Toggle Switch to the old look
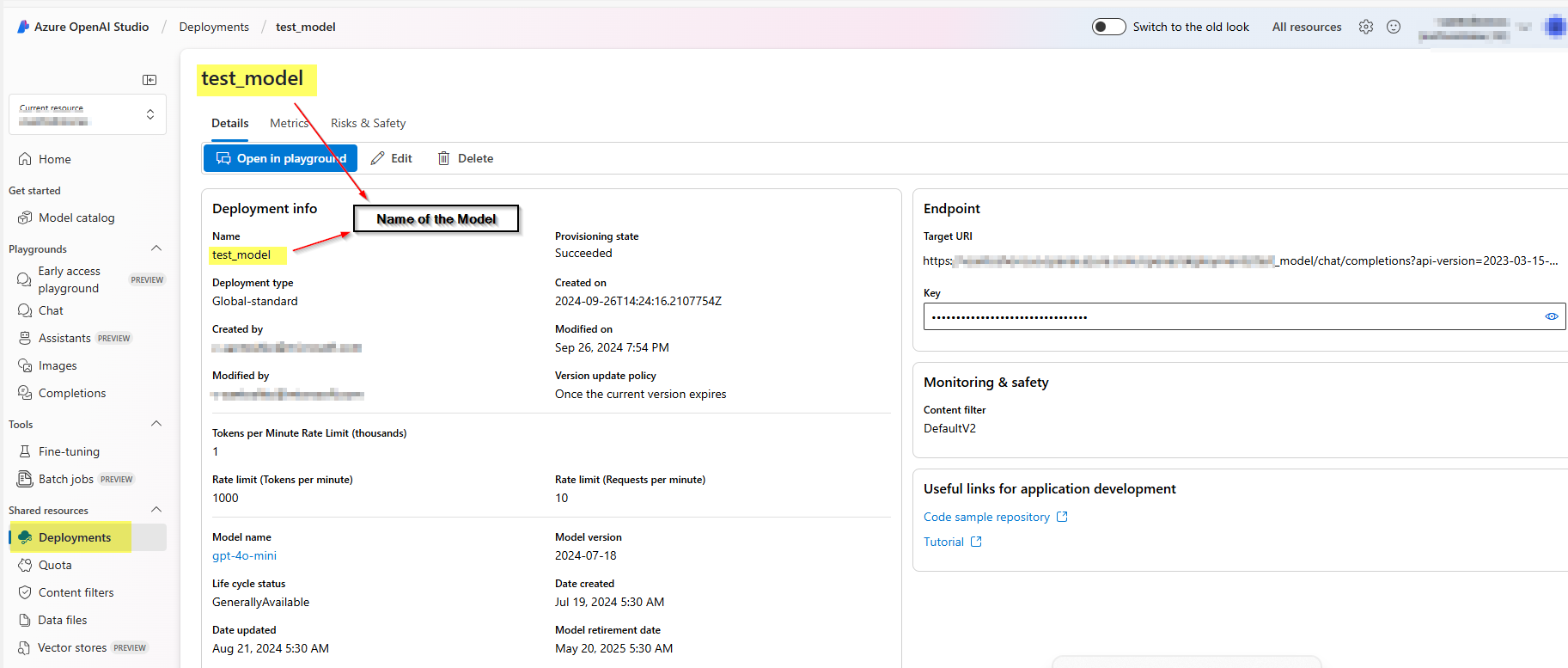 [1108, 27]
